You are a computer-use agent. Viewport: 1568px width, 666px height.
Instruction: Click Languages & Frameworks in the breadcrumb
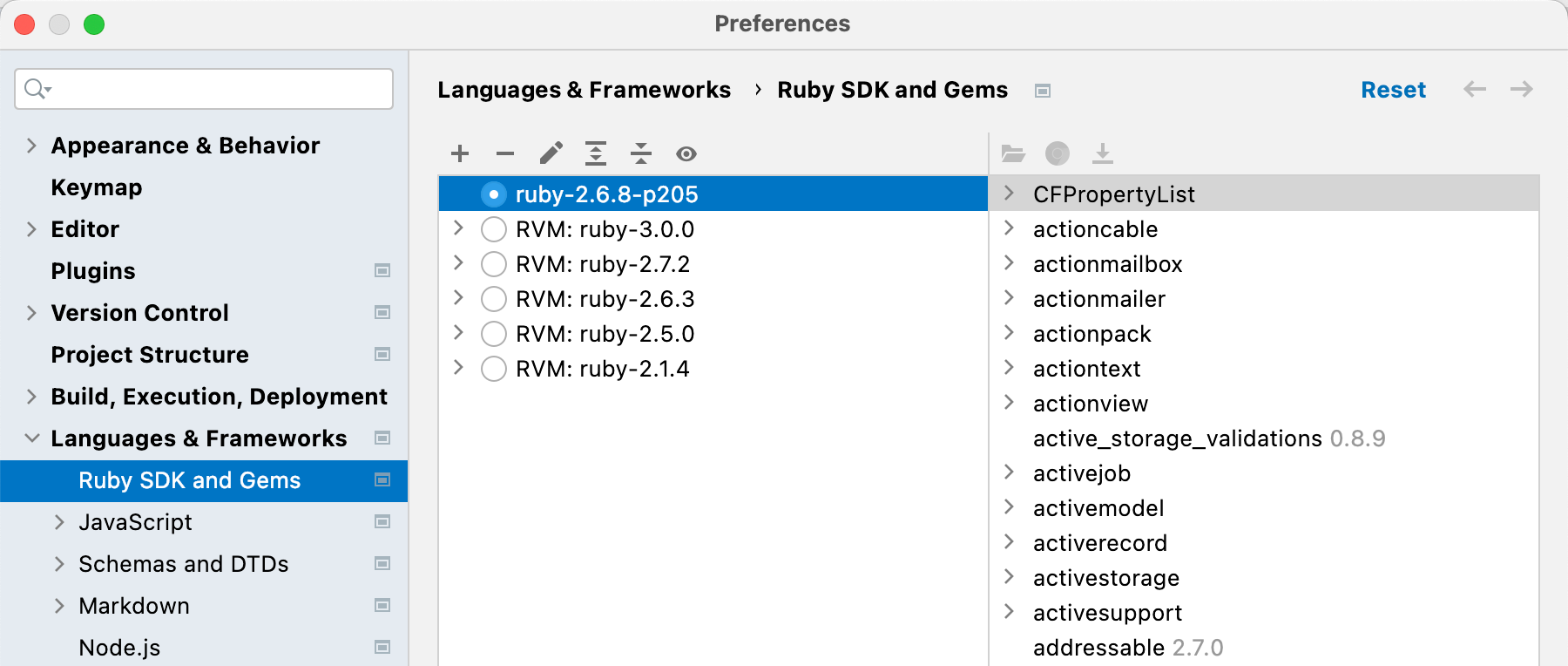click(584, 90)
